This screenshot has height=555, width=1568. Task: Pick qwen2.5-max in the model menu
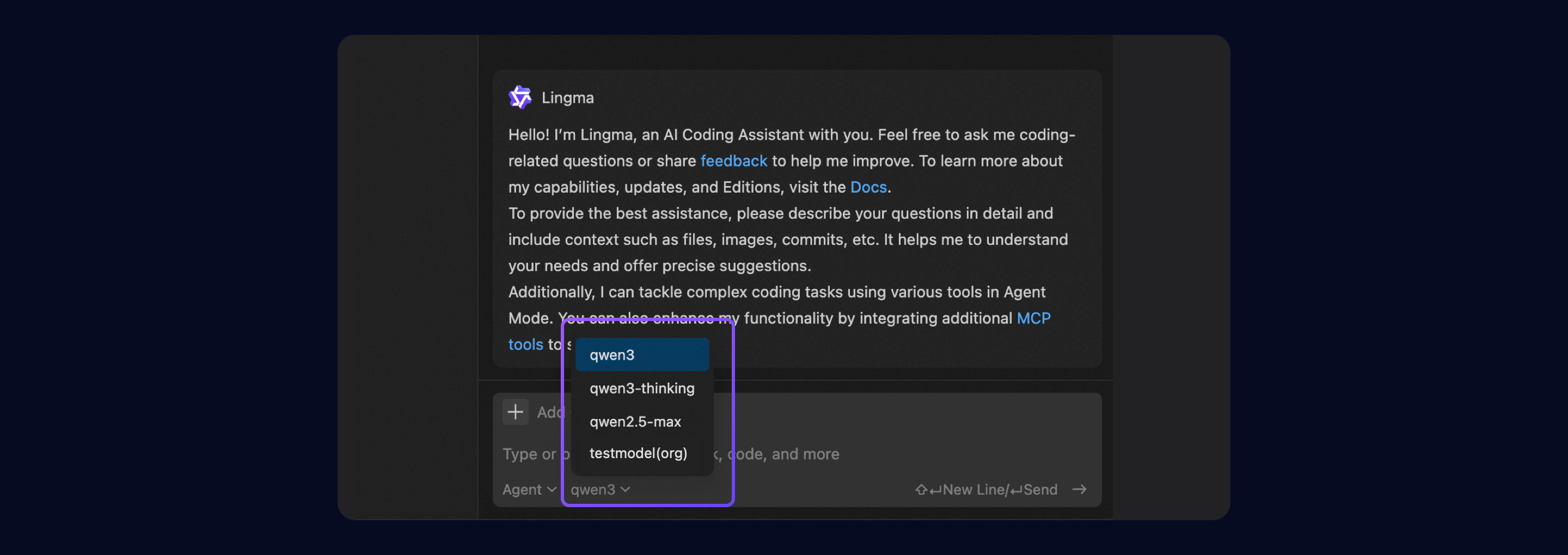635,421
